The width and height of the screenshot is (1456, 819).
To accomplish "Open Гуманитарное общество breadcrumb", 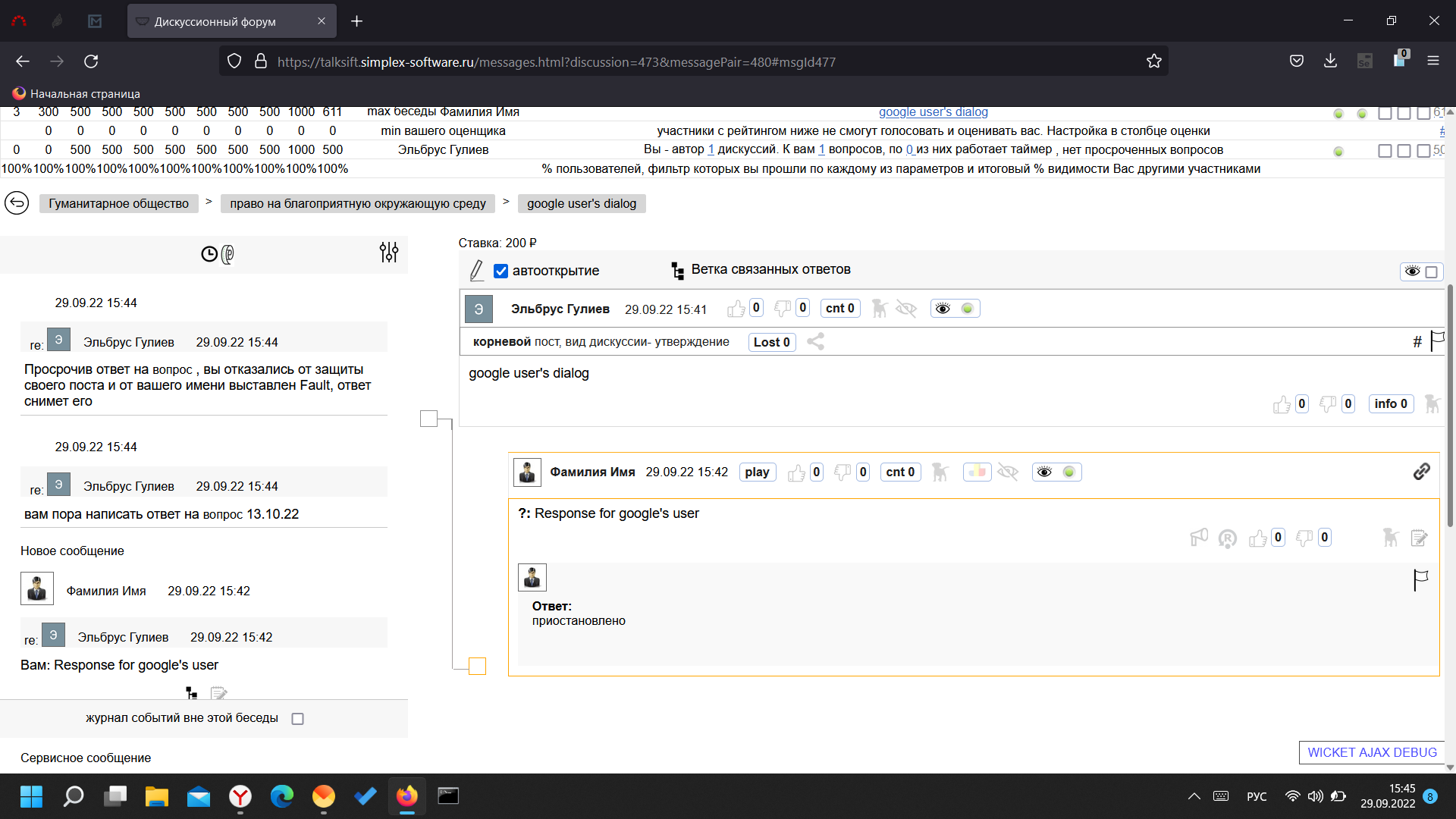I will coord(118,203).
